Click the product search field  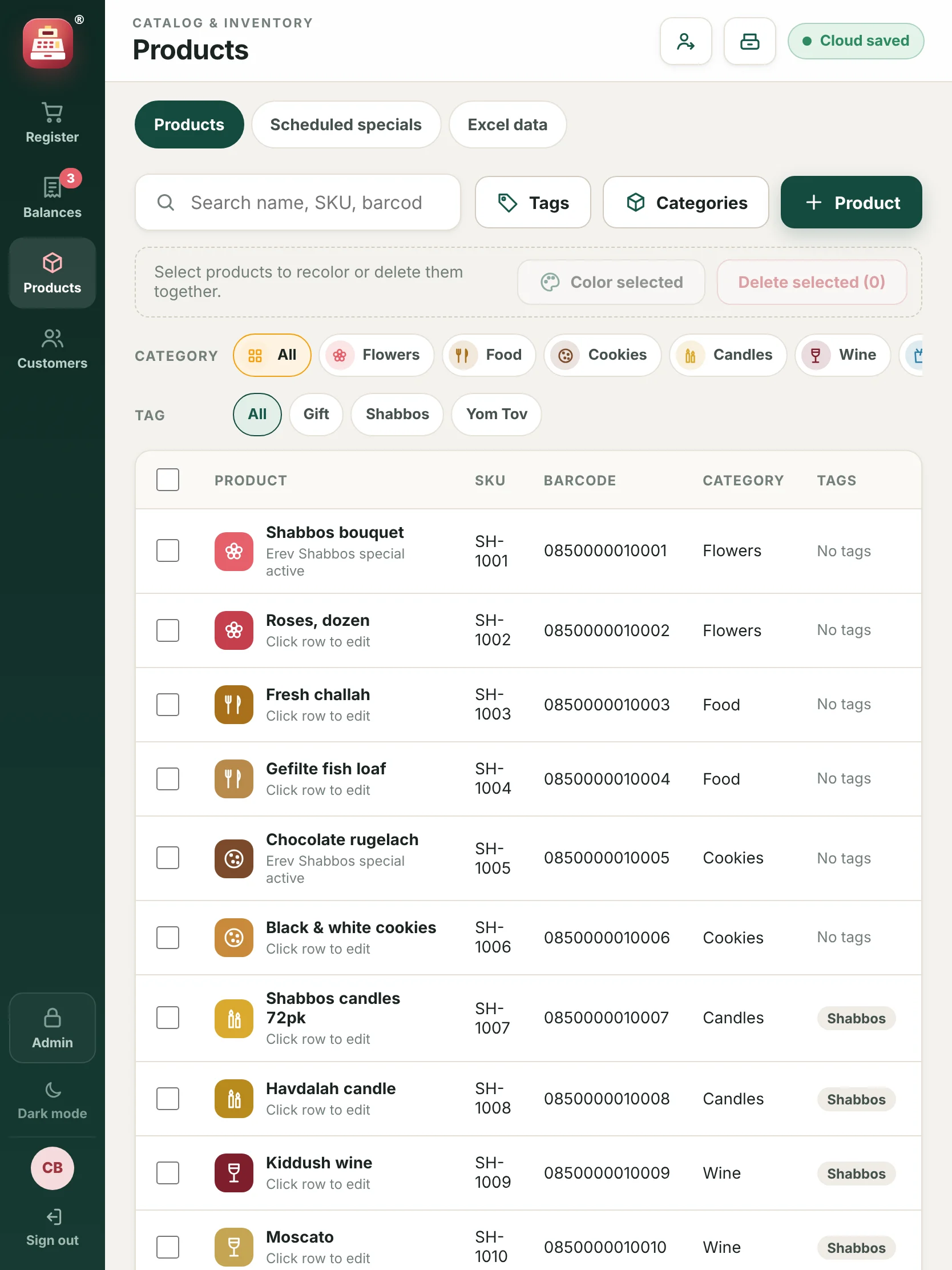298,203
